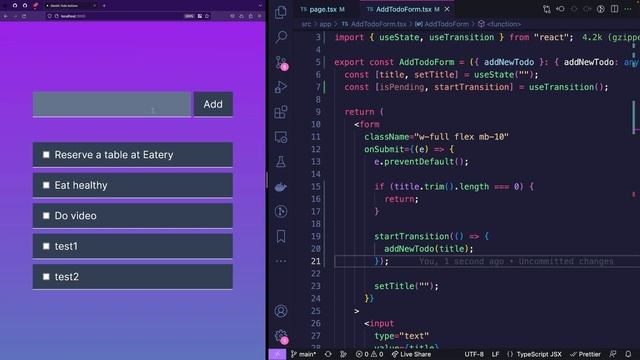Open the Git graph circle icon view

pyautogui.click(x=281, y=211)
